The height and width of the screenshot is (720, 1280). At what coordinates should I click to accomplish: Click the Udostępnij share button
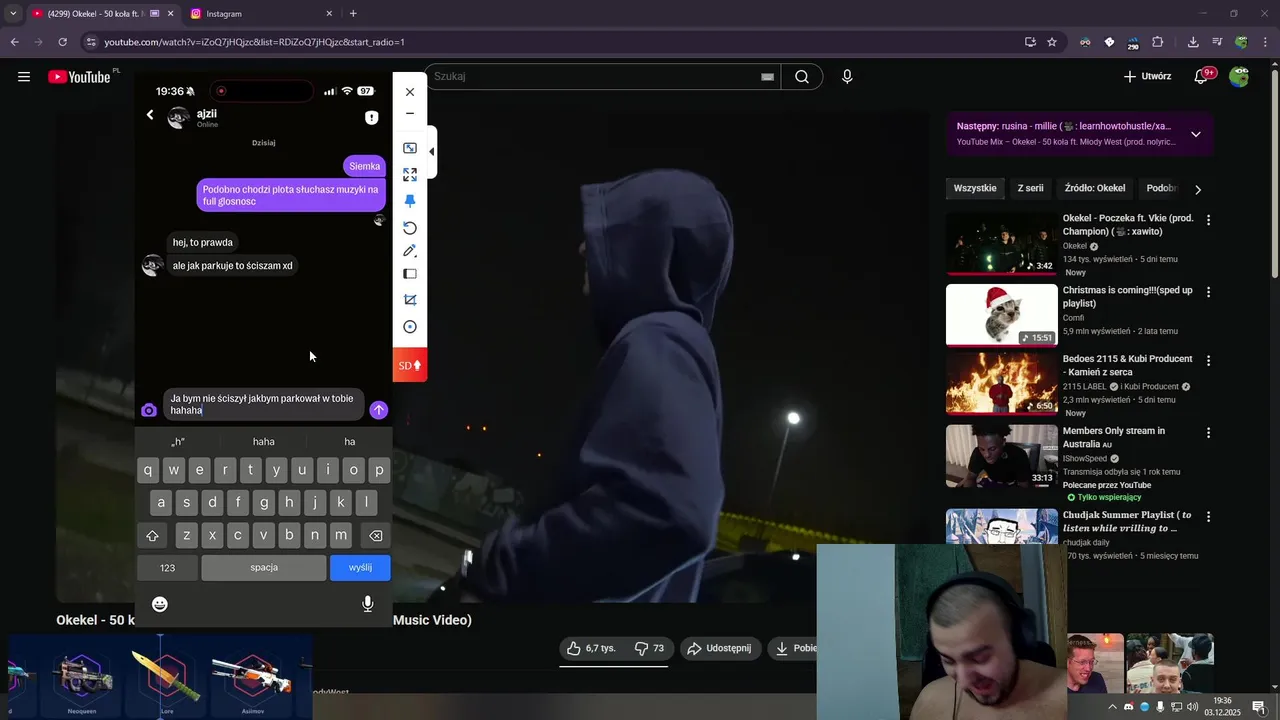[x=721, y=648]
